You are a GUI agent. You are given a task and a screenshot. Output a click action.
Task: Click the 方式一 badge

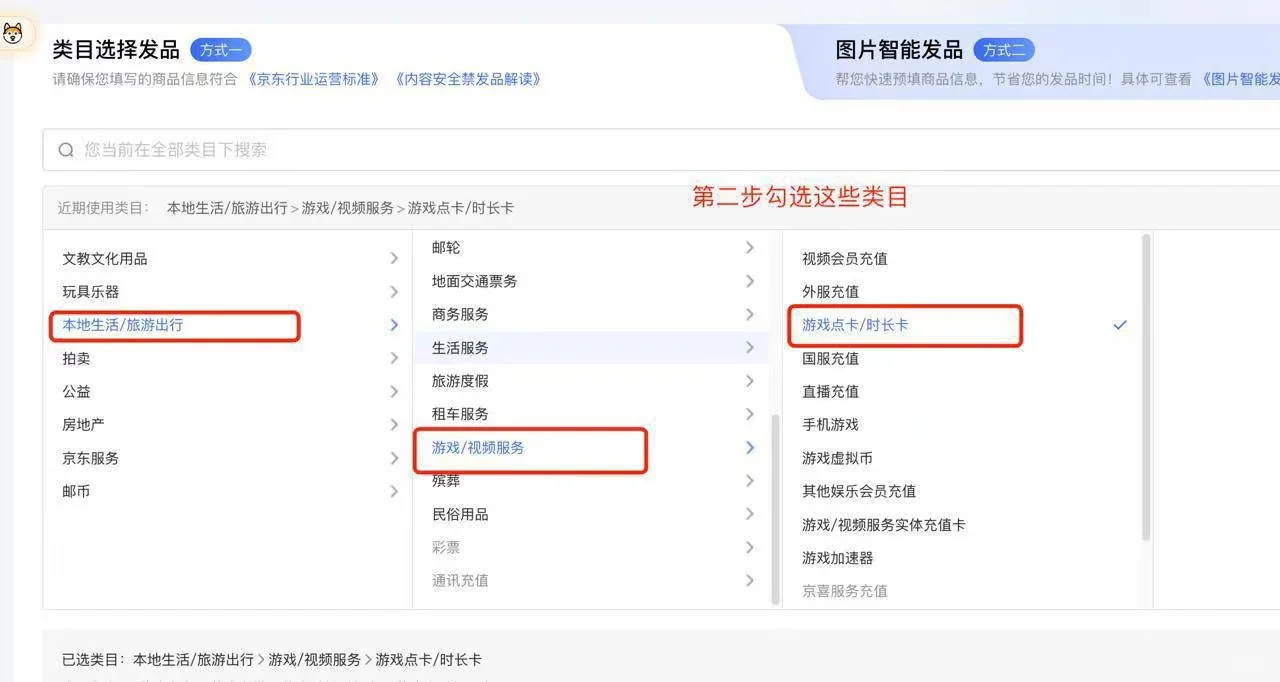[x=220, y=50]
